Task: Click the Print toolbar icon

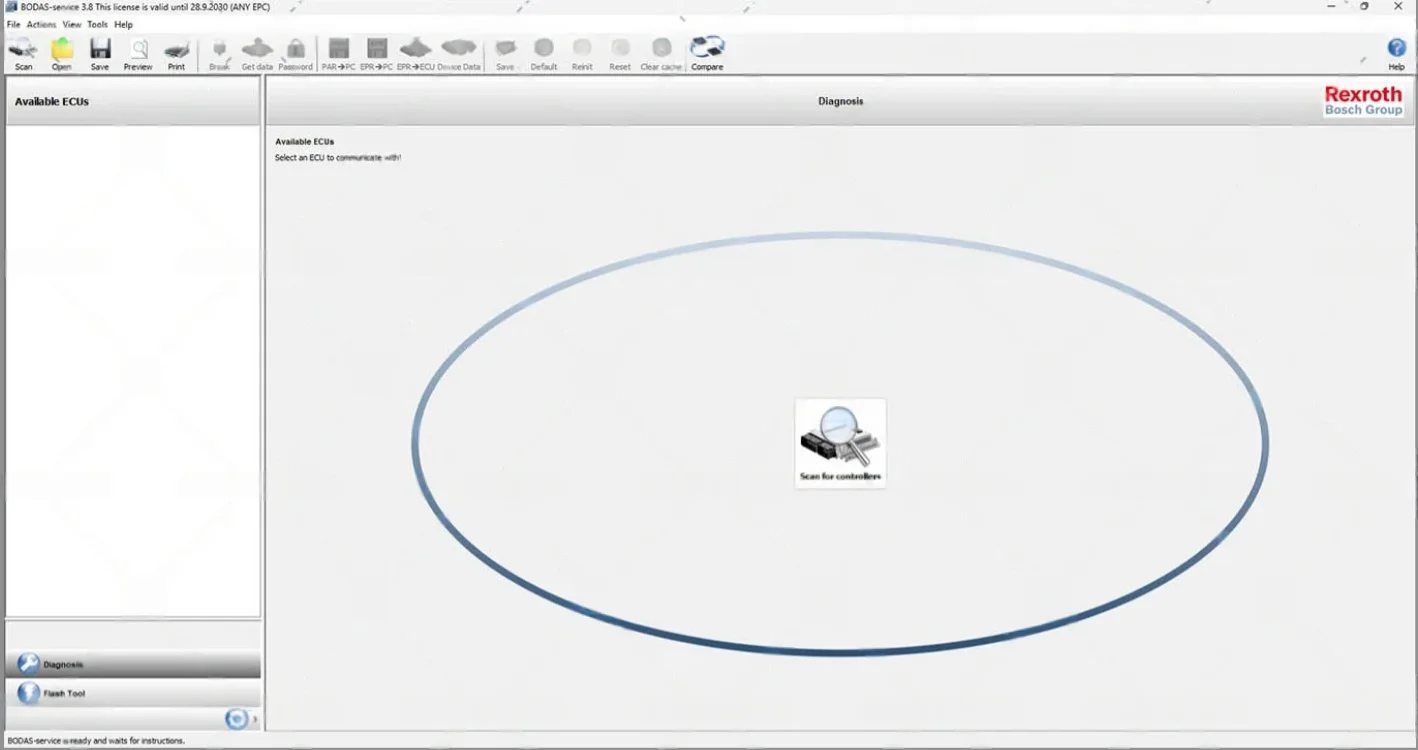Action: click(176, 52)
